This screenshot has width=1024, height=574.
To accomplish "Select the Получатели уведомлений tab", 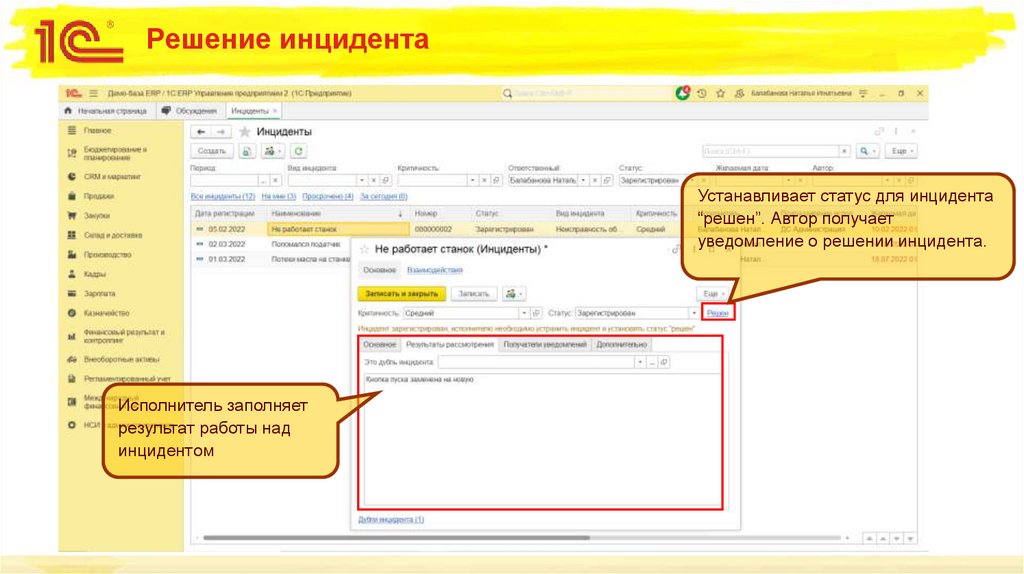I will 545,344.
